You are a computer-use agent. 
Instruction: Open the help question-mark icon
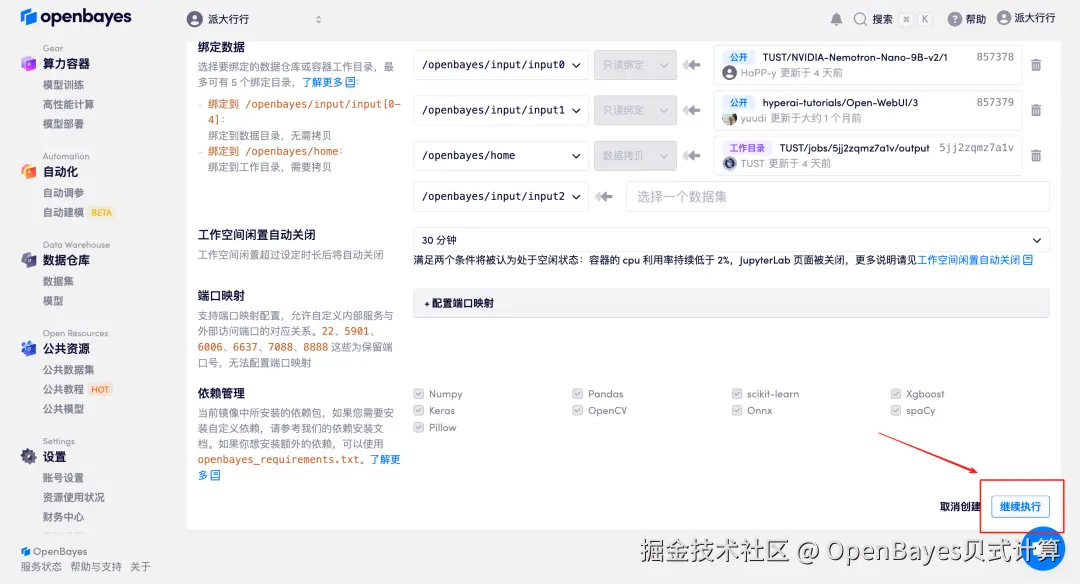point(954,19)
